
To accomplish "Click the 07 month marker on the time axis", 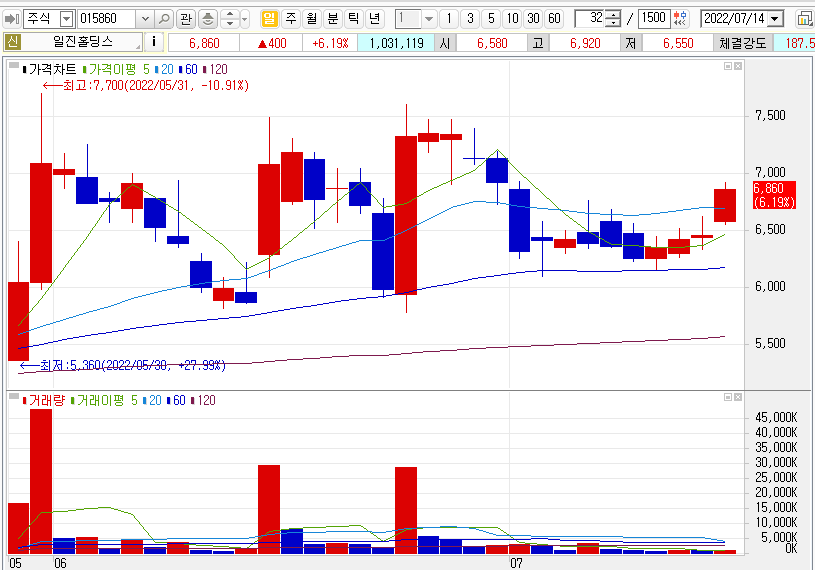I will point(516,563).
